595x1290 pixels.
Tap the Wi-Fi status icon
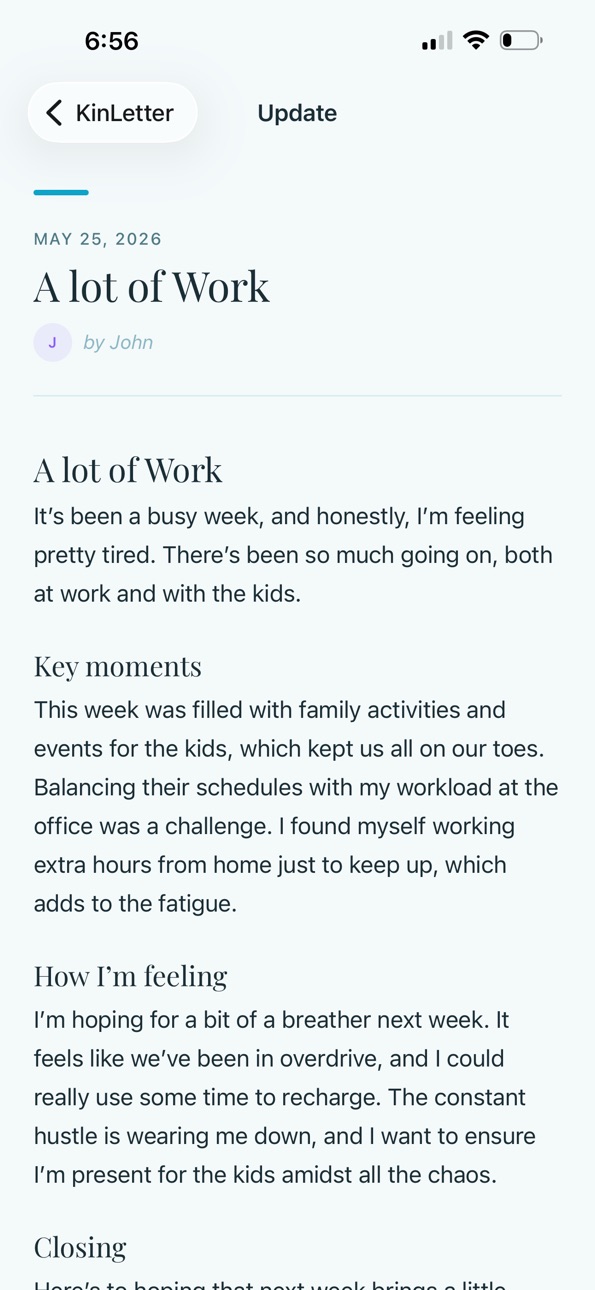[476, 40]
